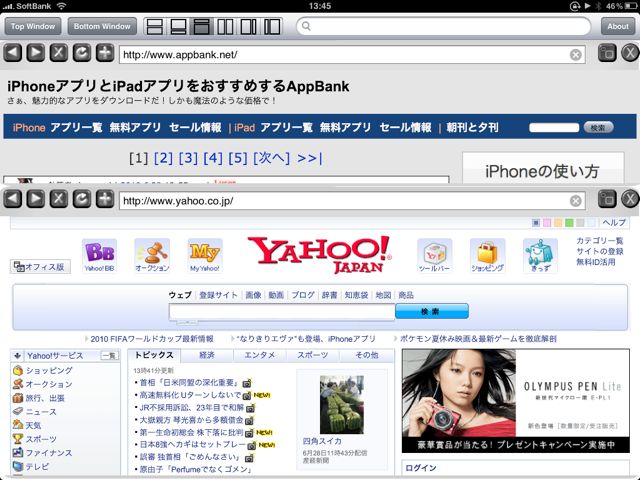The image size is (640, 480).
Task: Select the 地図 search category tab
Action: 383,295
